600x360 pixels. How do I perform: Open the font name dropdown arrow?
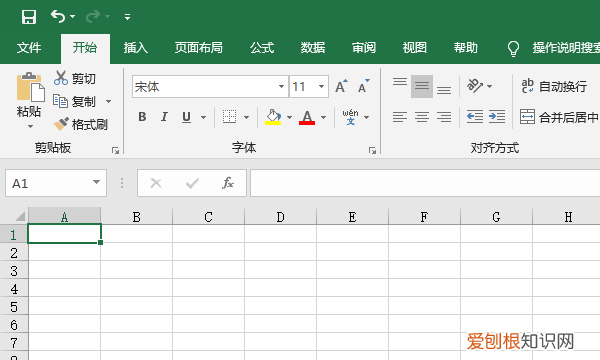(281, 87)
